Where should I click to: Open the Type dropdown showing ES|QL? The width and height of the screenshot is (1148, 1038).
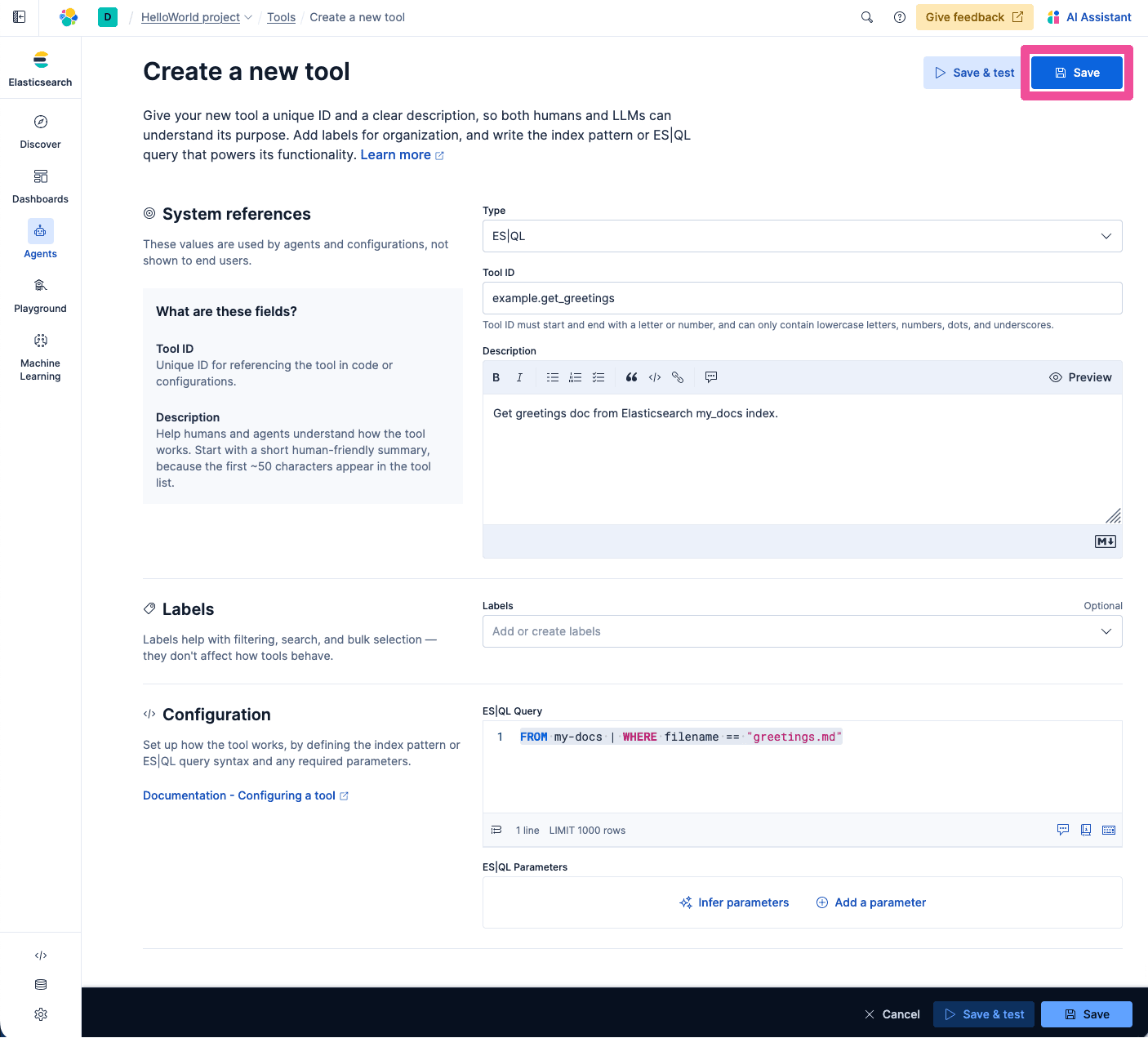click(1106, 236)
